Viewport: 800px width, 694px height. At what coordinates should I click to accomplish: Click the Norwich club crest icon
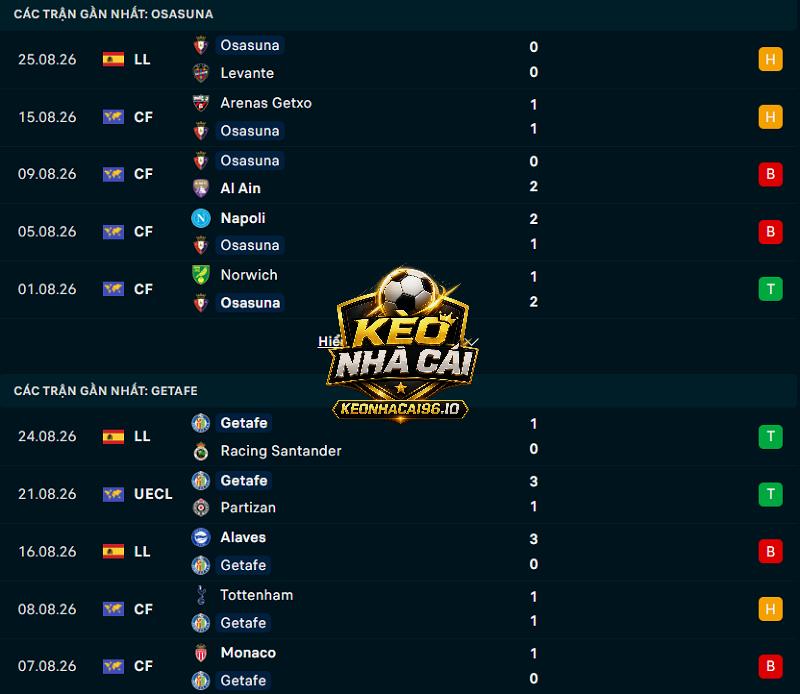point(201,275)
